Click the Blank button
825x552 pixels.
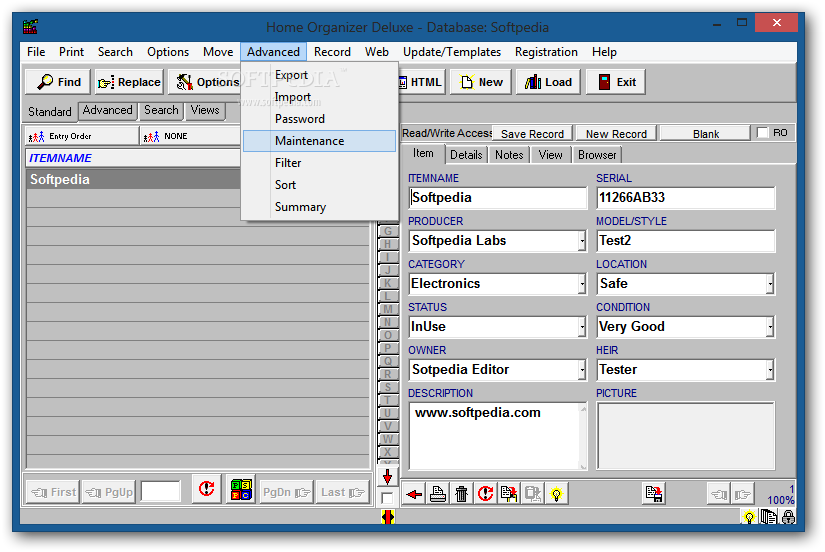pyautogui.click(x=706, y=134)
